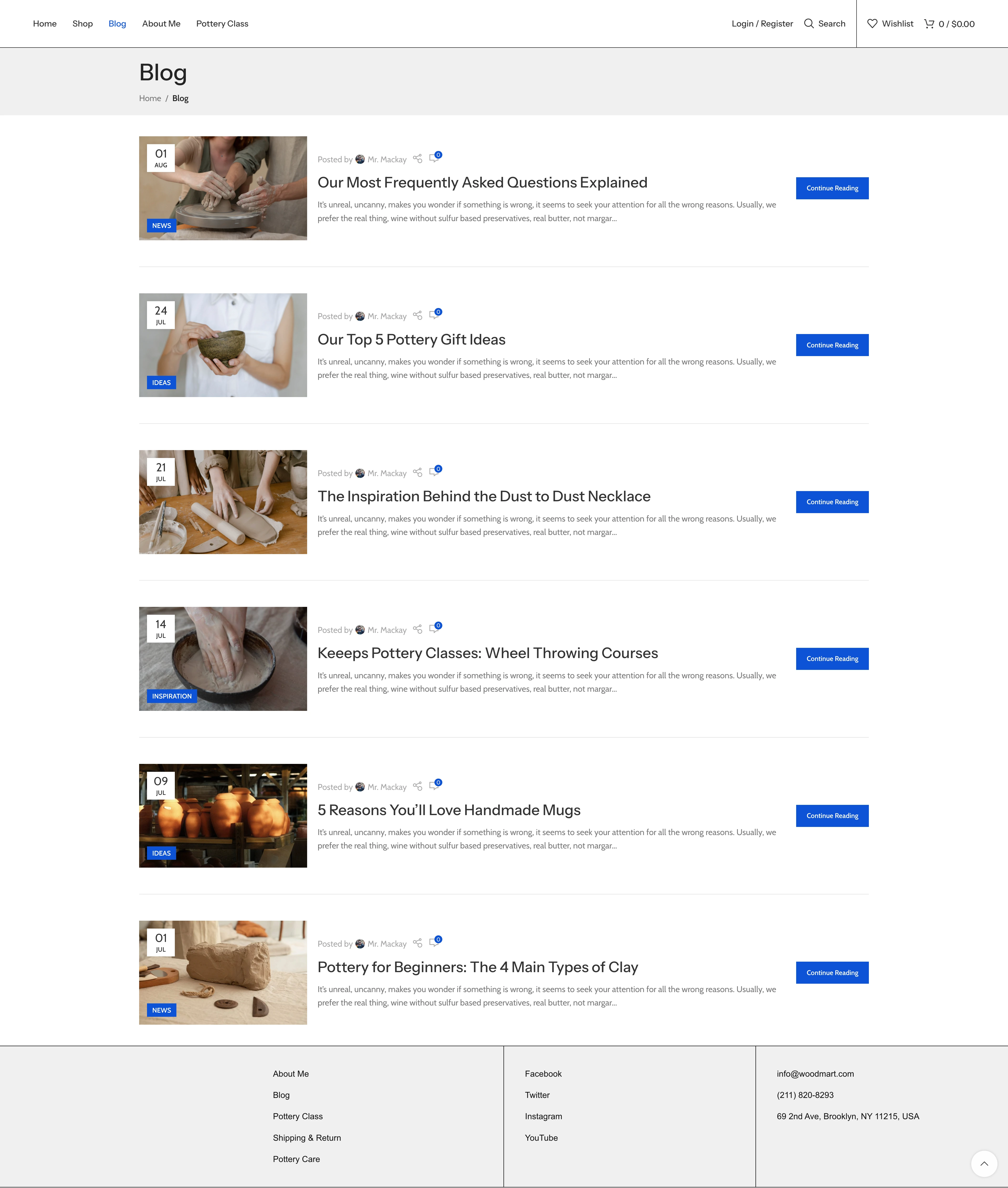1008x1188 pixels.
Task: Click Mr. Mackay avatar on Wheel Throwing post
Action: [x=360, y=629]
